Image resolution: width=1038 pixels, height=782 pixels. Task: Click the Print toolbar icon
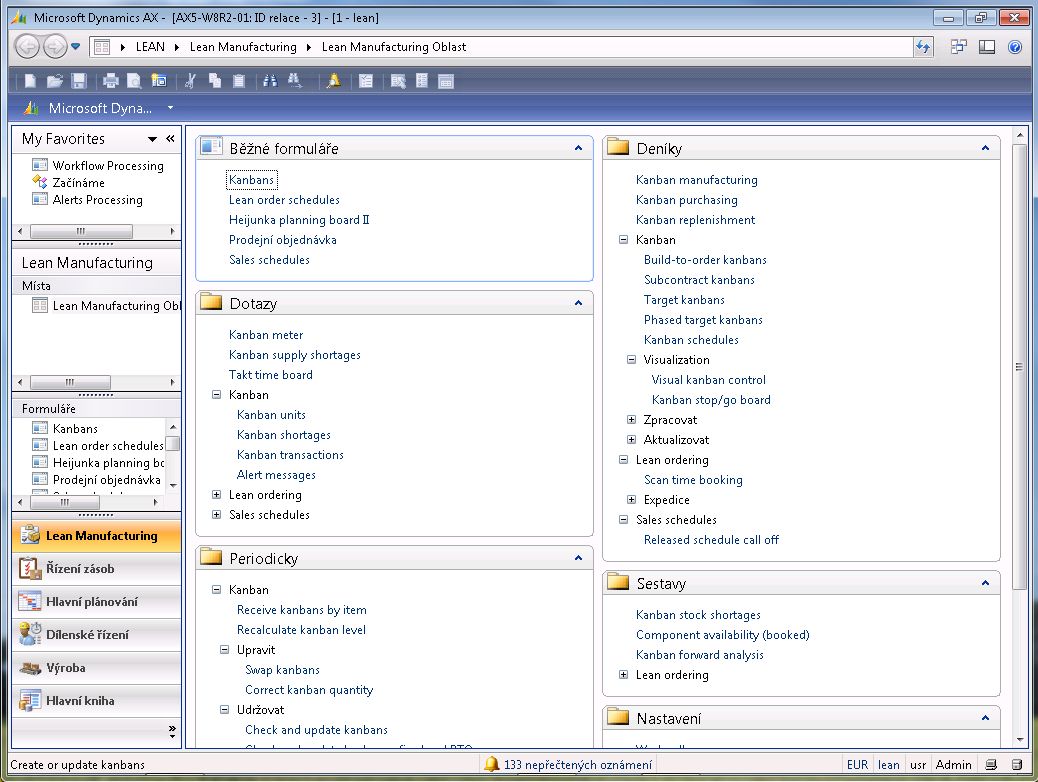pos(111,81)
